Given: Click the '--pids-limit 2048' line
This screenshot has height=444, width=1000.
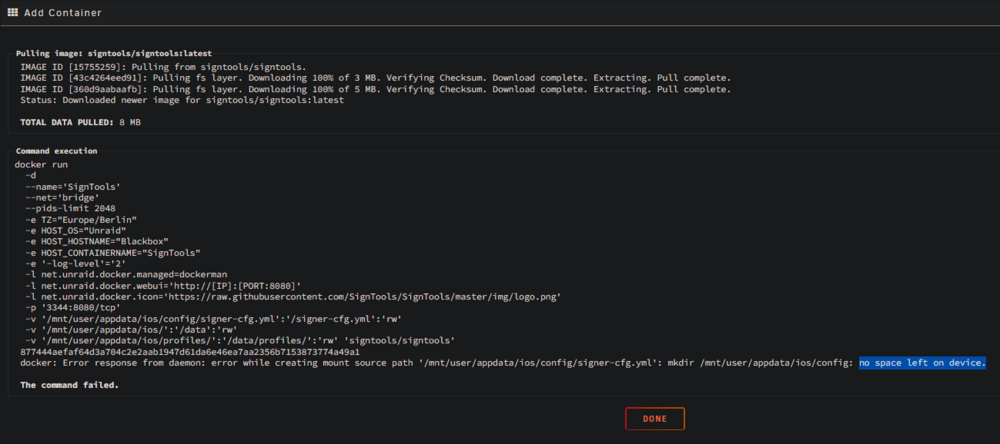Looking at the screenshot, I should [70, 209].
